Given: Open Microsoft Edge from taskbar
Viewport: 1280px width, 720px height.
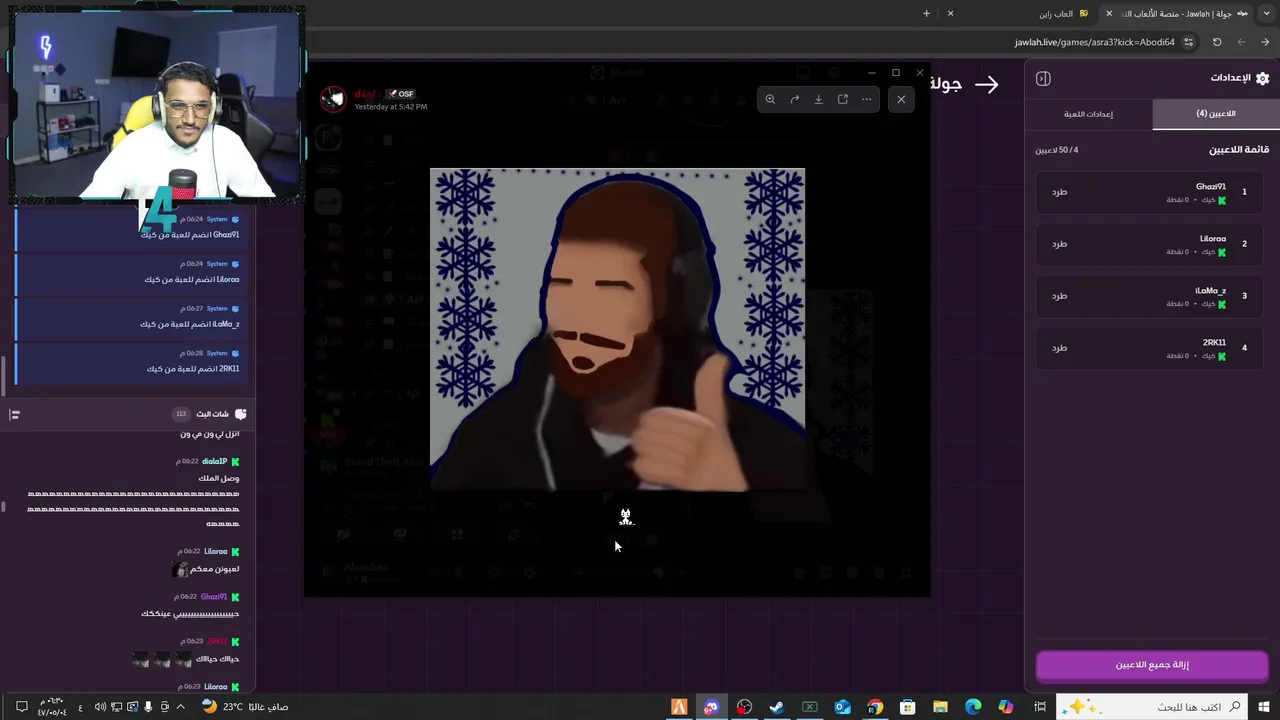Looking at the screenshot, I should (x=973, y=707).
